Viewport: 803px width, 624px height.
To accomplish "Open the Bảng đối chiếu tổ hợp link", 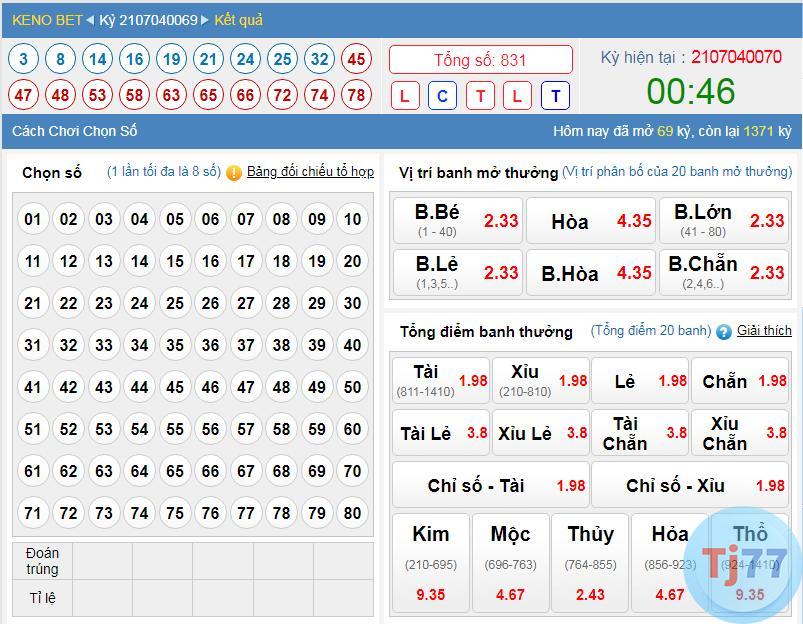I will [x=310, y=172].
